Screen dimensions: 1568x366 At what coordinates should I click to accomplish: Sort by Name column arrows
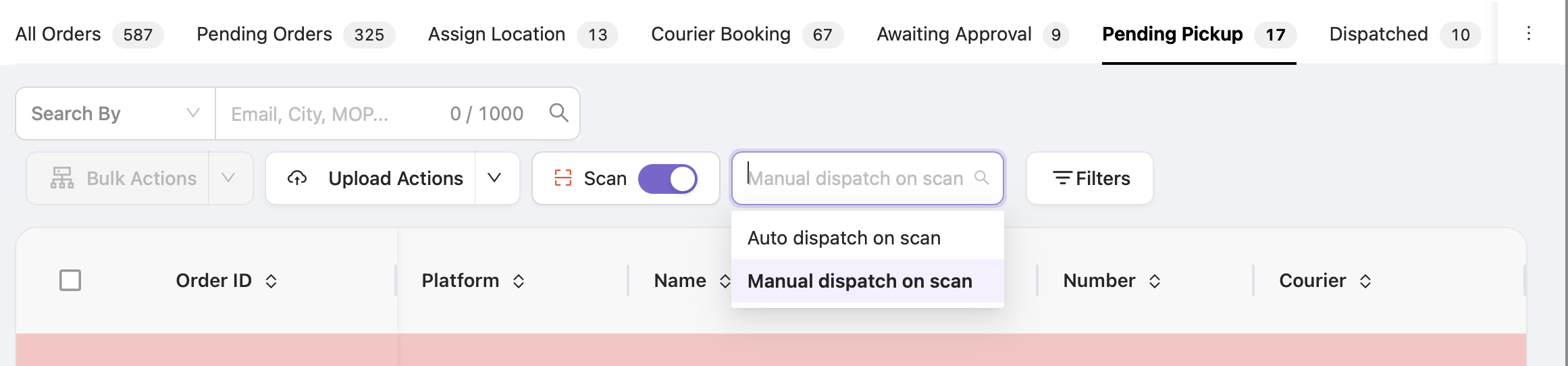pos(725,281)
